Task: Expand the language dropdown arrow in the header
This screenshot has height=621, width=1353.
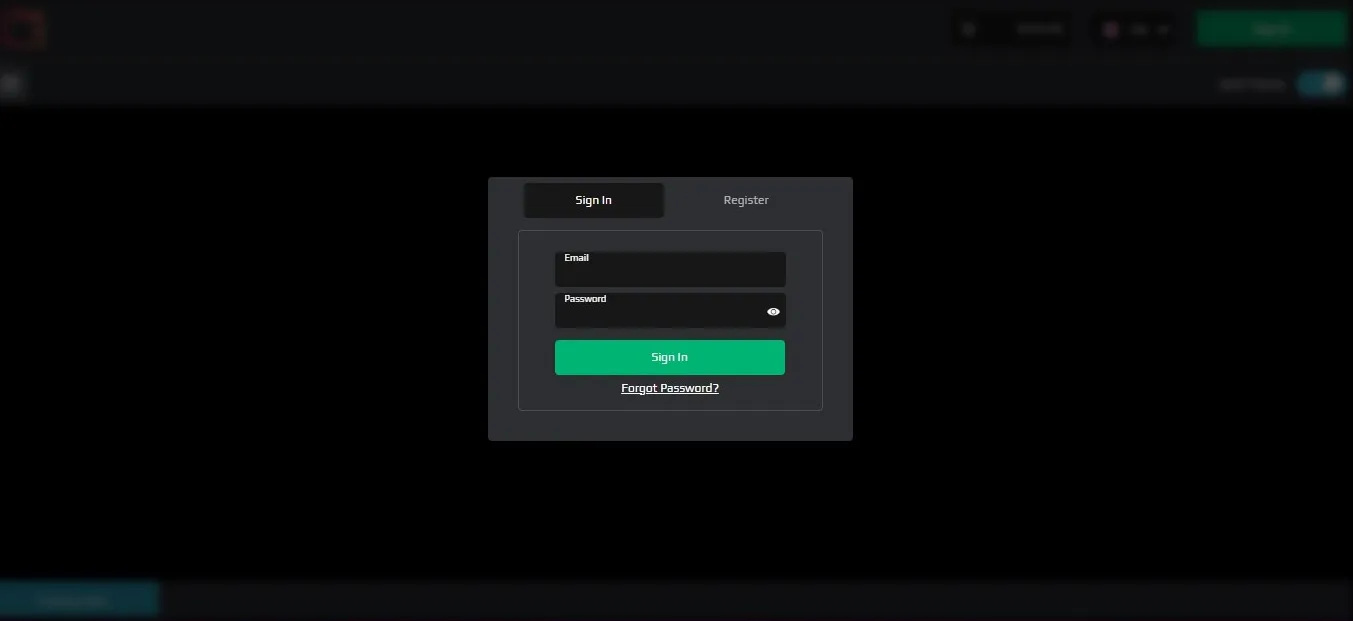Action: [x=1163, y=29]
